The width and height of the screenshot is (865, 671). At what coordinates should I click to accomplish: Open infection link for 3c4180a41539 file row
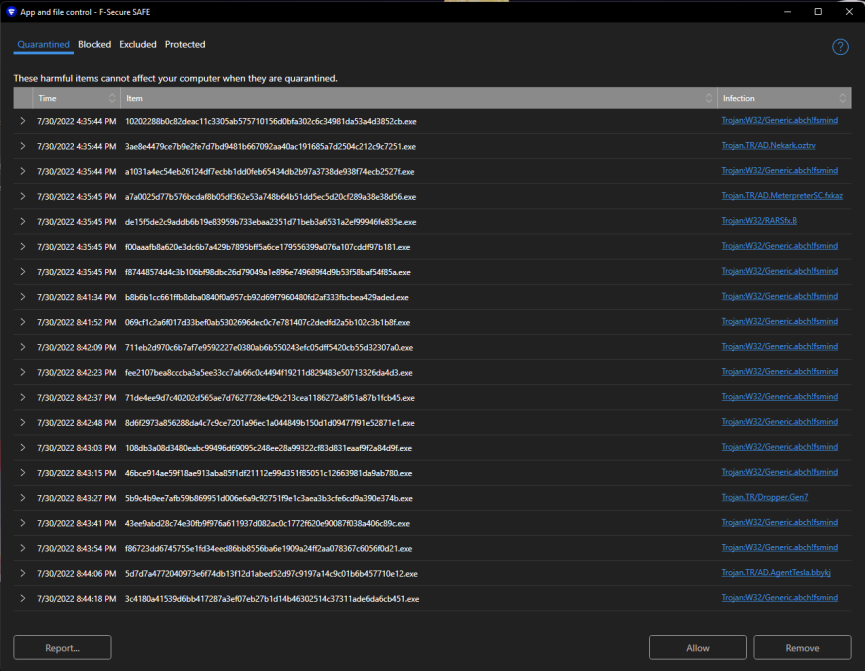pos(779,598)
